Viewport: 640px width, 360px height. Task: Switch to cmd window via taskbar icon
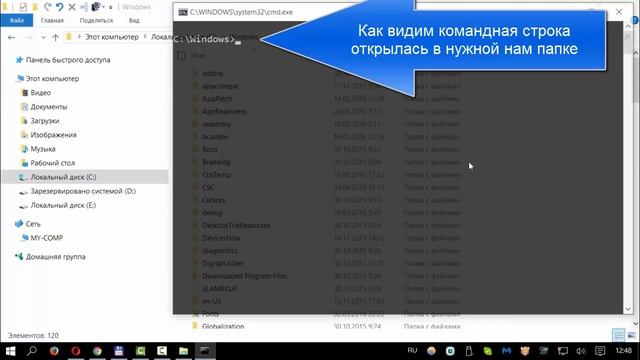click(x=205, y=351)
